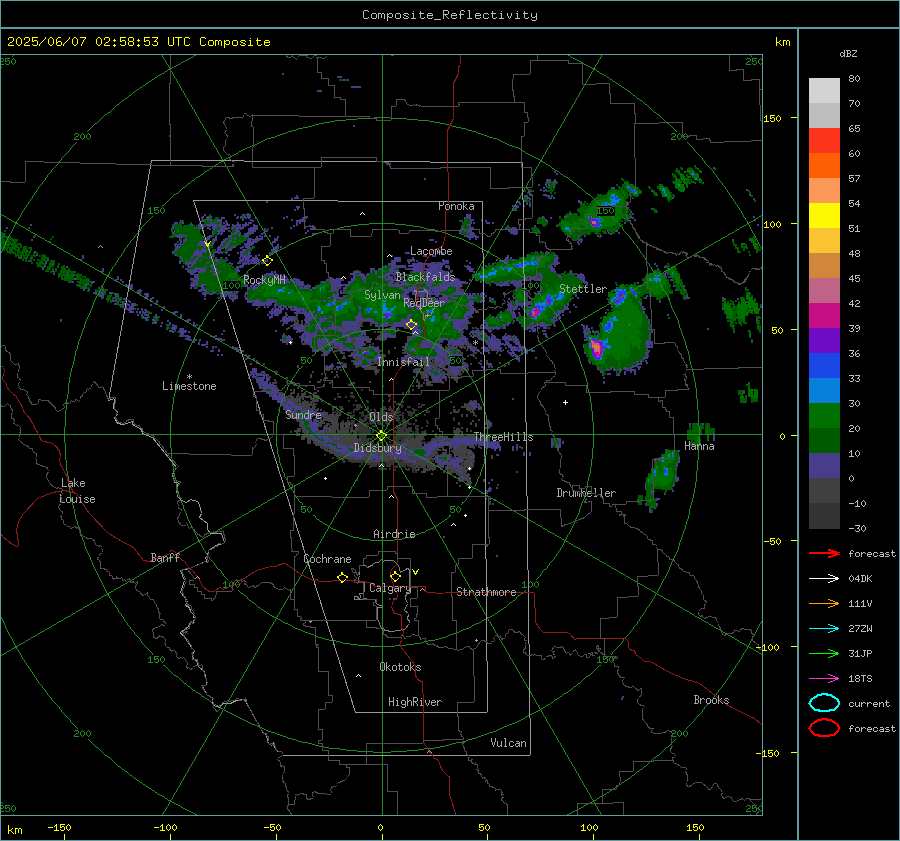Click the cyan 'current' ellipse icon
Screen dimensions: 900x841
tap(824, 703)
